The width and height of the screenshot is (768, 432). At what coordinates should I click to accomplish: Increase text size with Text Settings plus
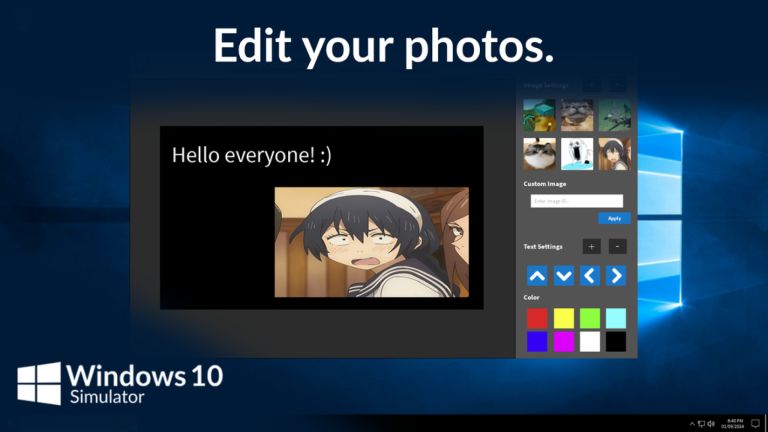pos(591,246)
